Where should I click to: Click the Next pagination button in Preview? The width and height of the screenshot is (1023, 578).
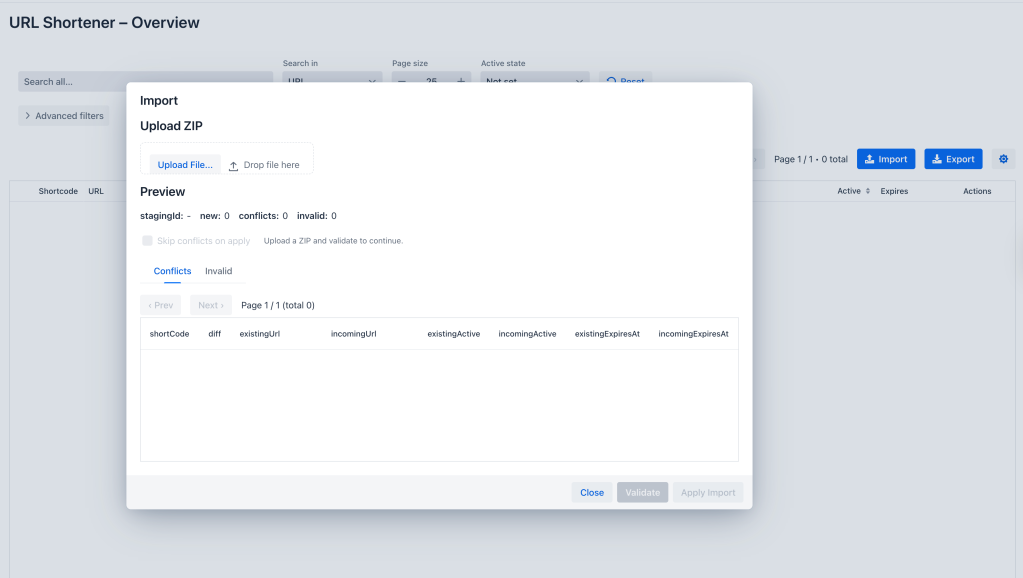(210, 304)
